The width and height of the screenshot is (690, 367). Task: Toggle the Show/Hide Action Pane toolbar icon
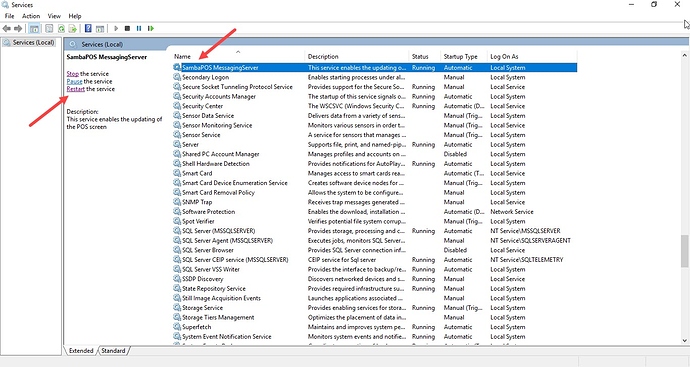point(100,29)
